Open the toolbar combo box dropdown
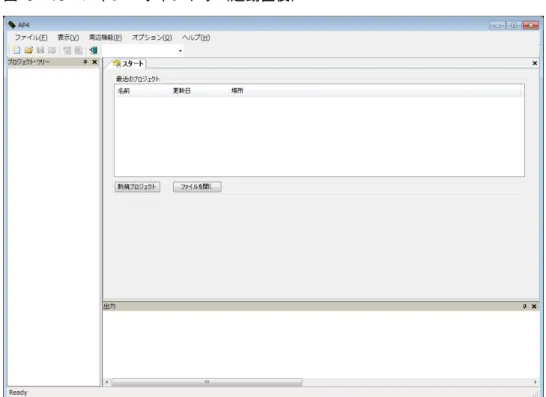The image size is (546, 397). 180,51
